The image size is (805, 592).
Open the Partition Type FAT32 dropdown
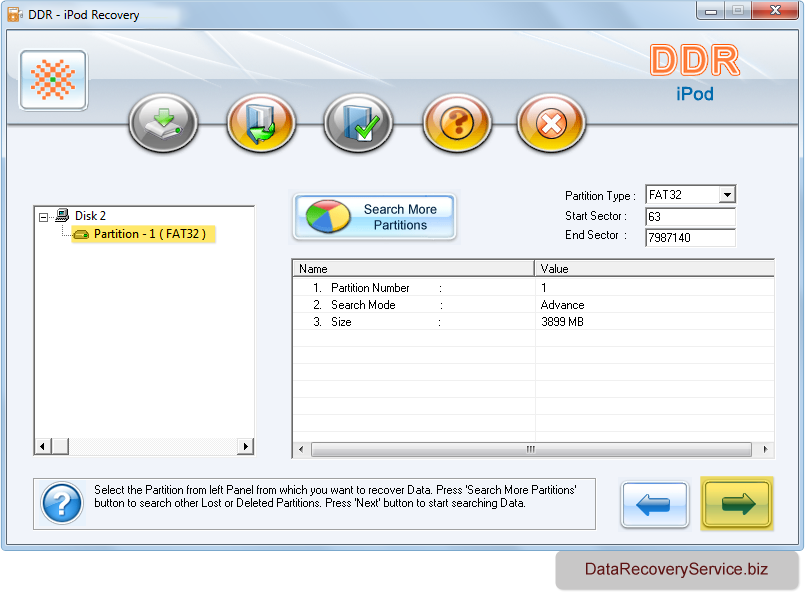tap(727, 195)
